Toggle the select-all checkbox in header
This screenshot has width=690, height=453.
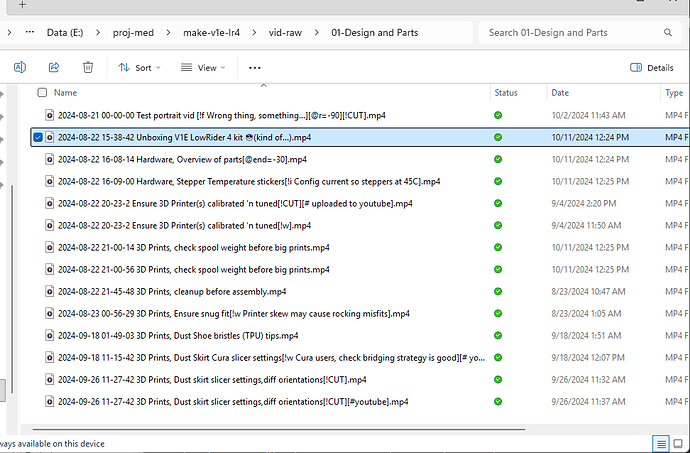[42, 92]
